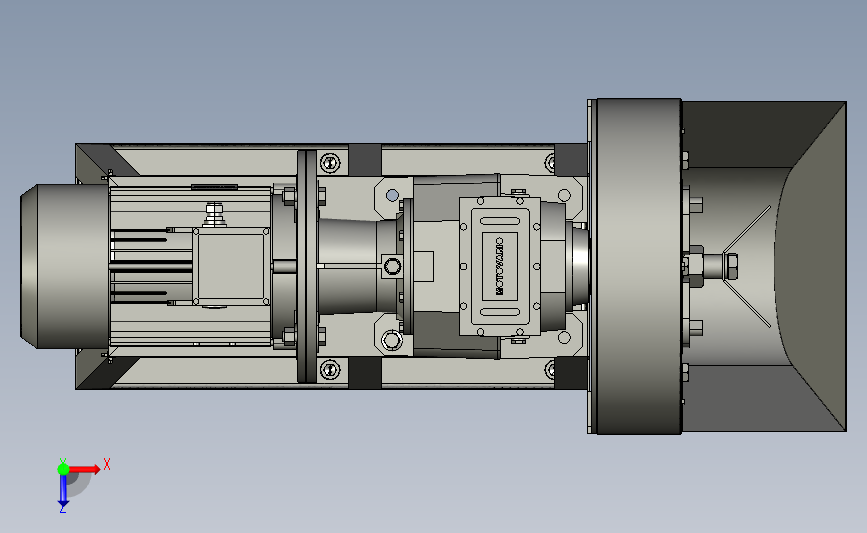
Task: Click the green Y axis dot of the triad
Action: (x=63, y=469)
